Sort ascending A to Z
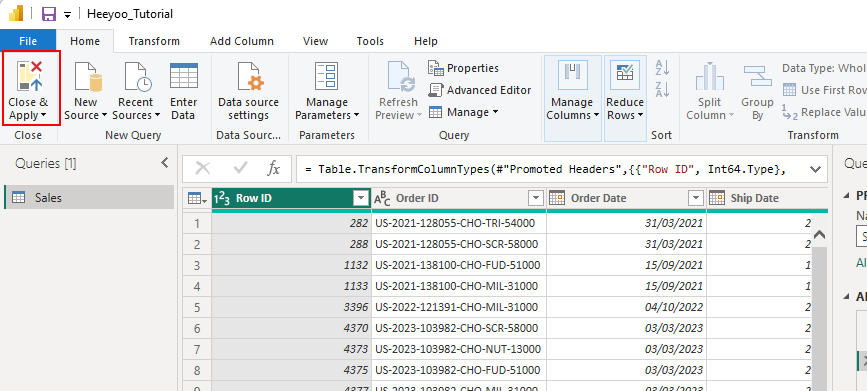This screenshot has height=391, width=867. [x=662, y=67]
